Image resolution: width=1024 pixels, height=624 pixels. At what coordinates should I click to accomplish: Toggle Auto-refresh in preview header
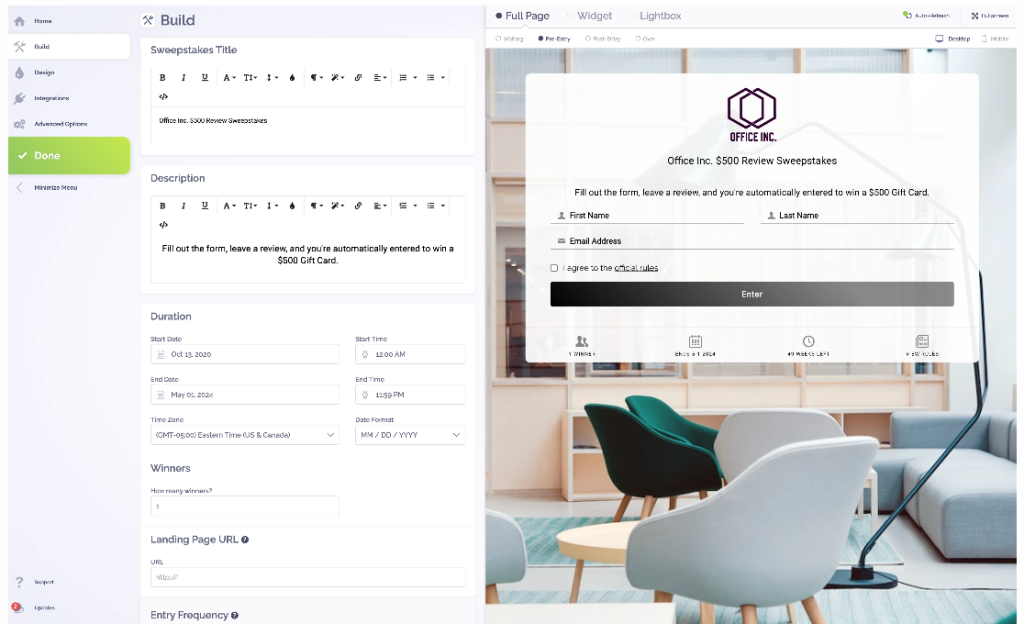926,15
